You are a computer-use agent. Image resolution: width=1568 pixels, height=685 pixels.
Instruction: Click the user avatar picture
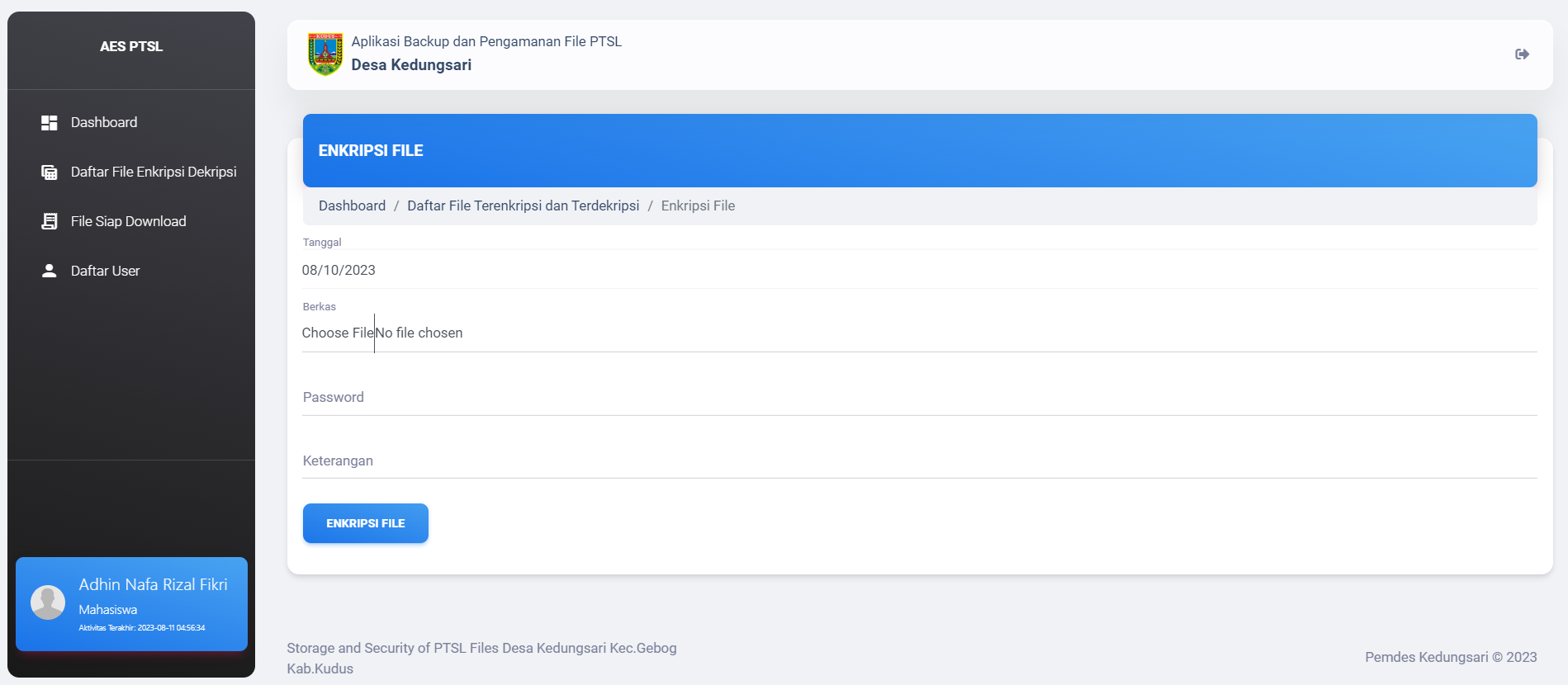[x=48, y=602]
